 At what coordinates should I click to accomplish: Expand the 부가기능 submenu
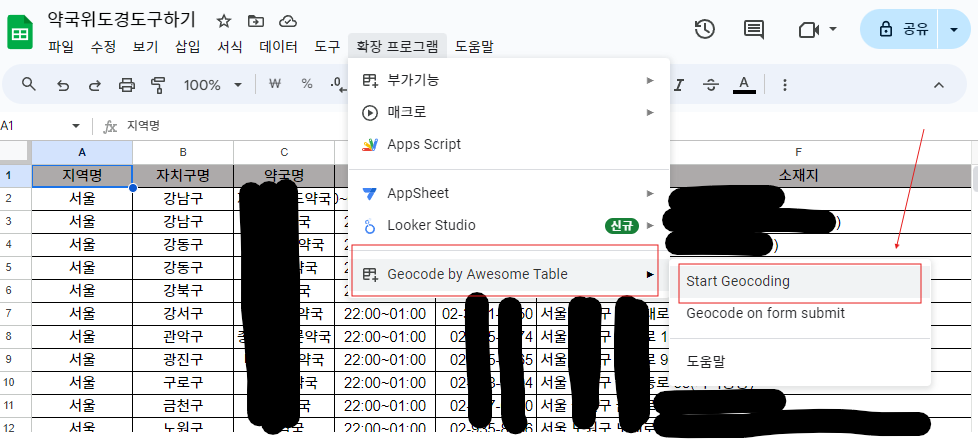pos(509,80)
